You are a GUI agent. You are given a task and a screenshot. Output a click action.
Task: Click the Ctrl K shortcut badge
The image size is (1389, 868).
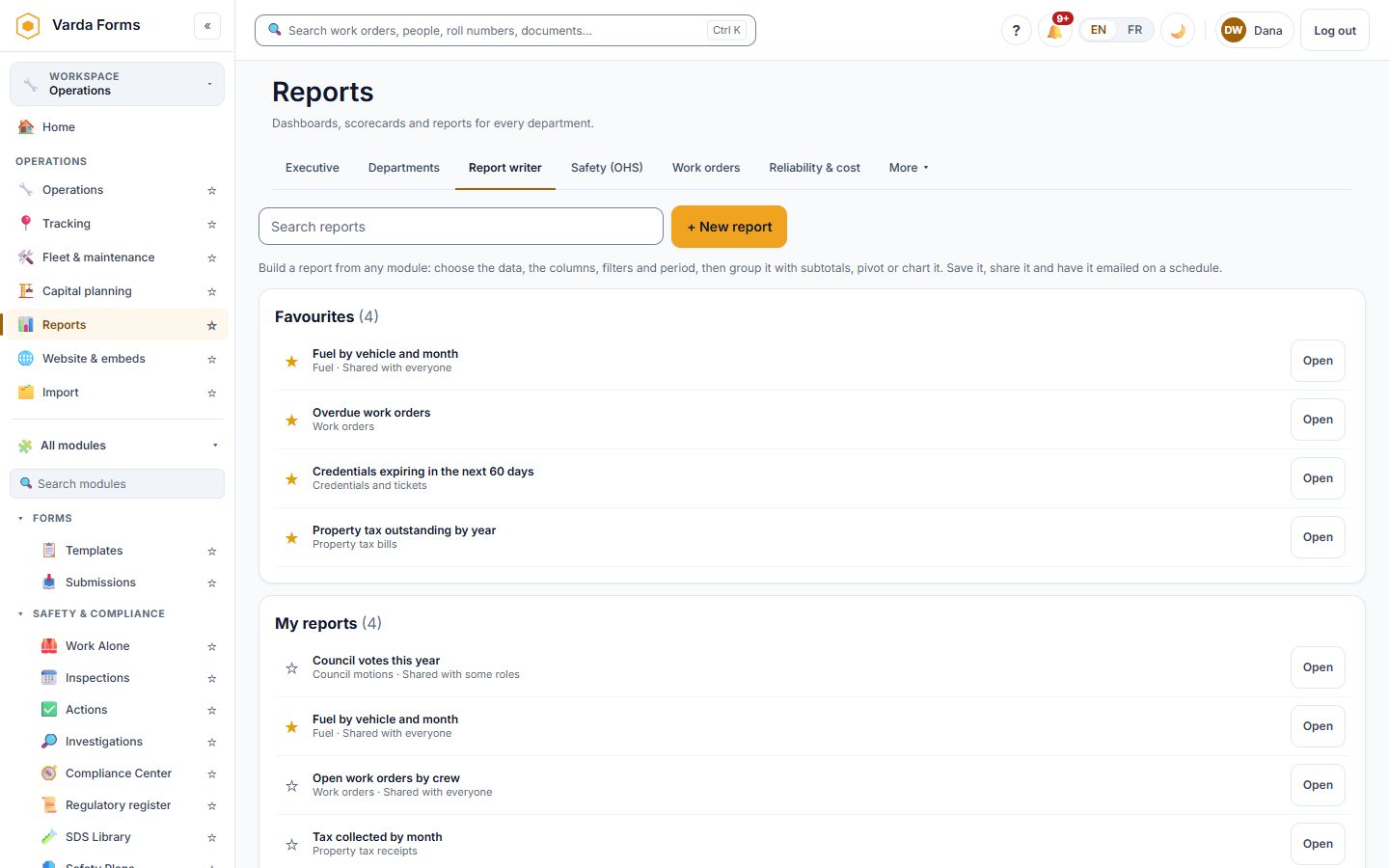(726, 30)
